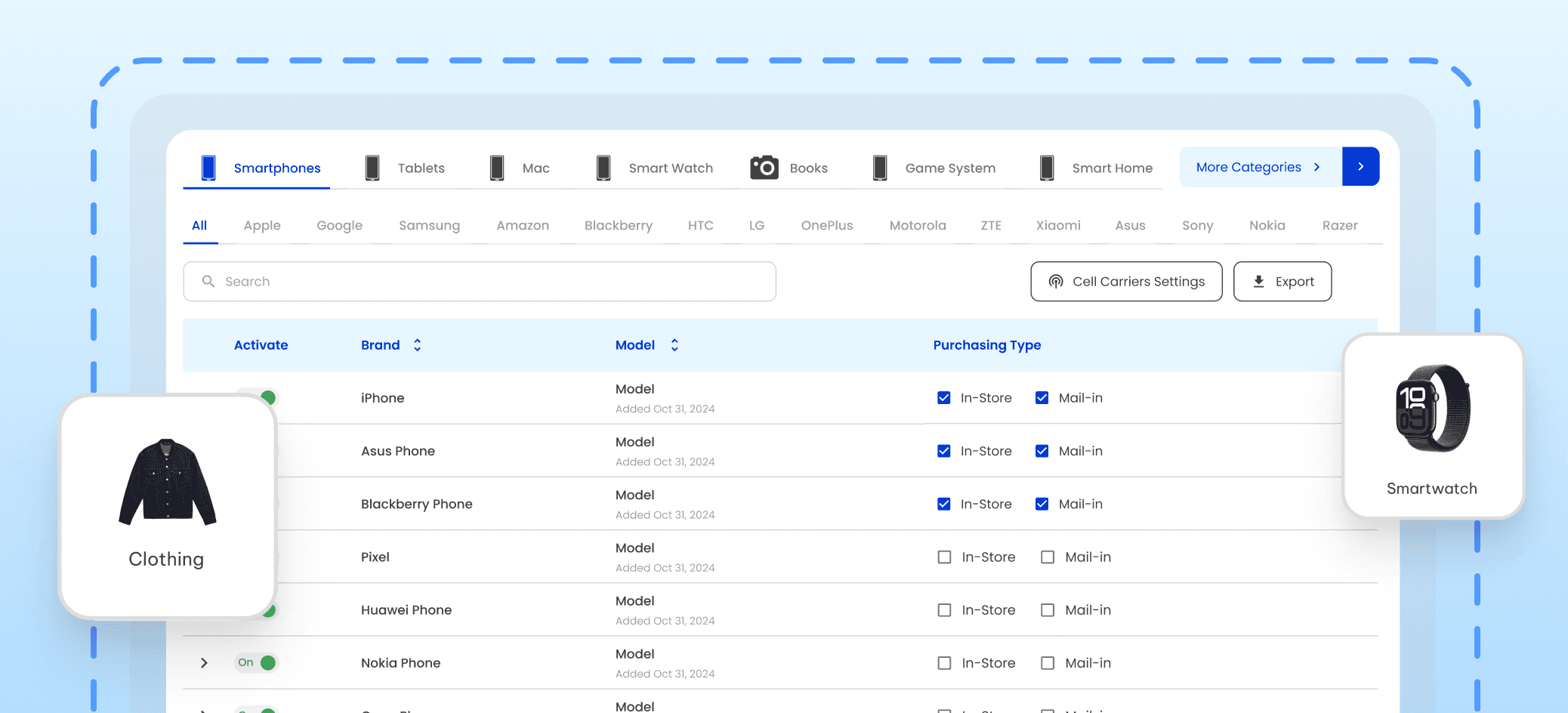The image size is (1568, 713).
Task: Toggle the Nokia Phone On switch
Action: pyautogui.click(x=256, y=662)
